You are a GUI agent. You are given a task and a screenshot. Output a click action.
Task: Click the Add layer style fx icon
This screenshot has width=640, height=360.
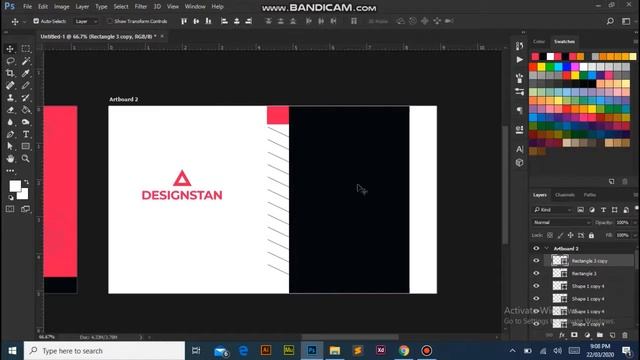pyautogui.click(x=562, y=335)
